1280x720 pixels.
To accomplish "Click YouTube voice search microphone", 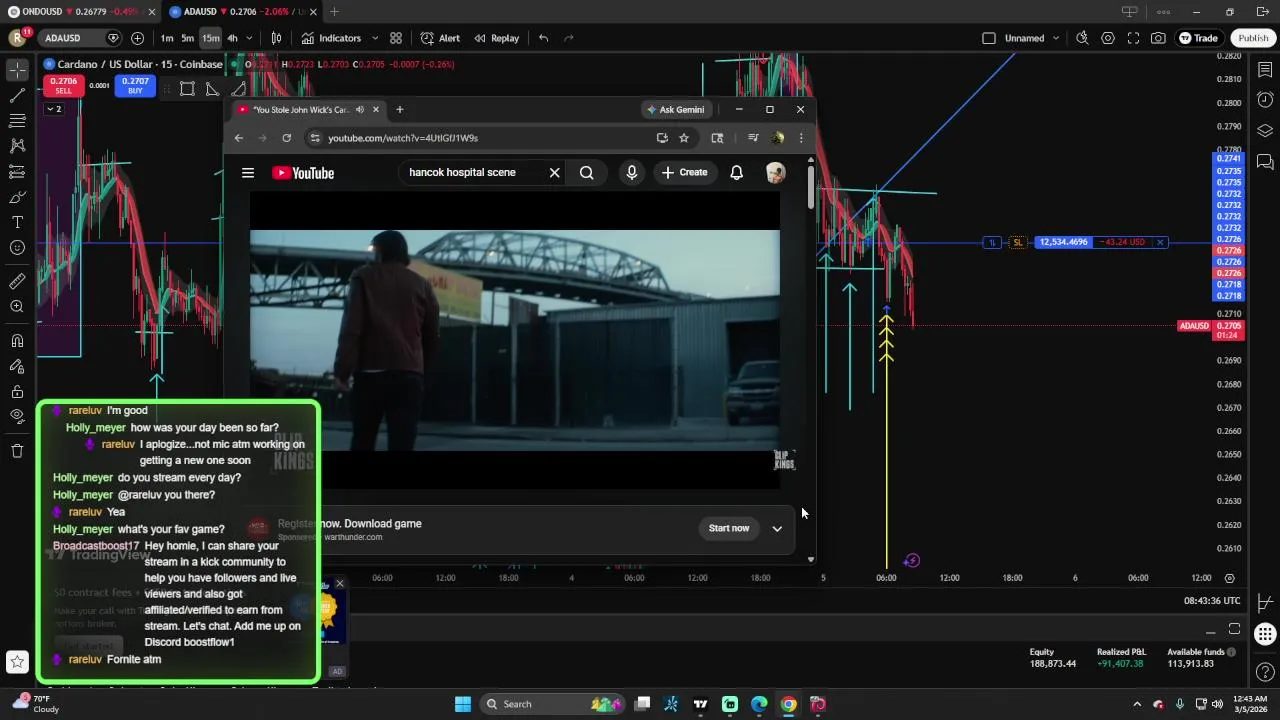I will [x=632, y=173].
